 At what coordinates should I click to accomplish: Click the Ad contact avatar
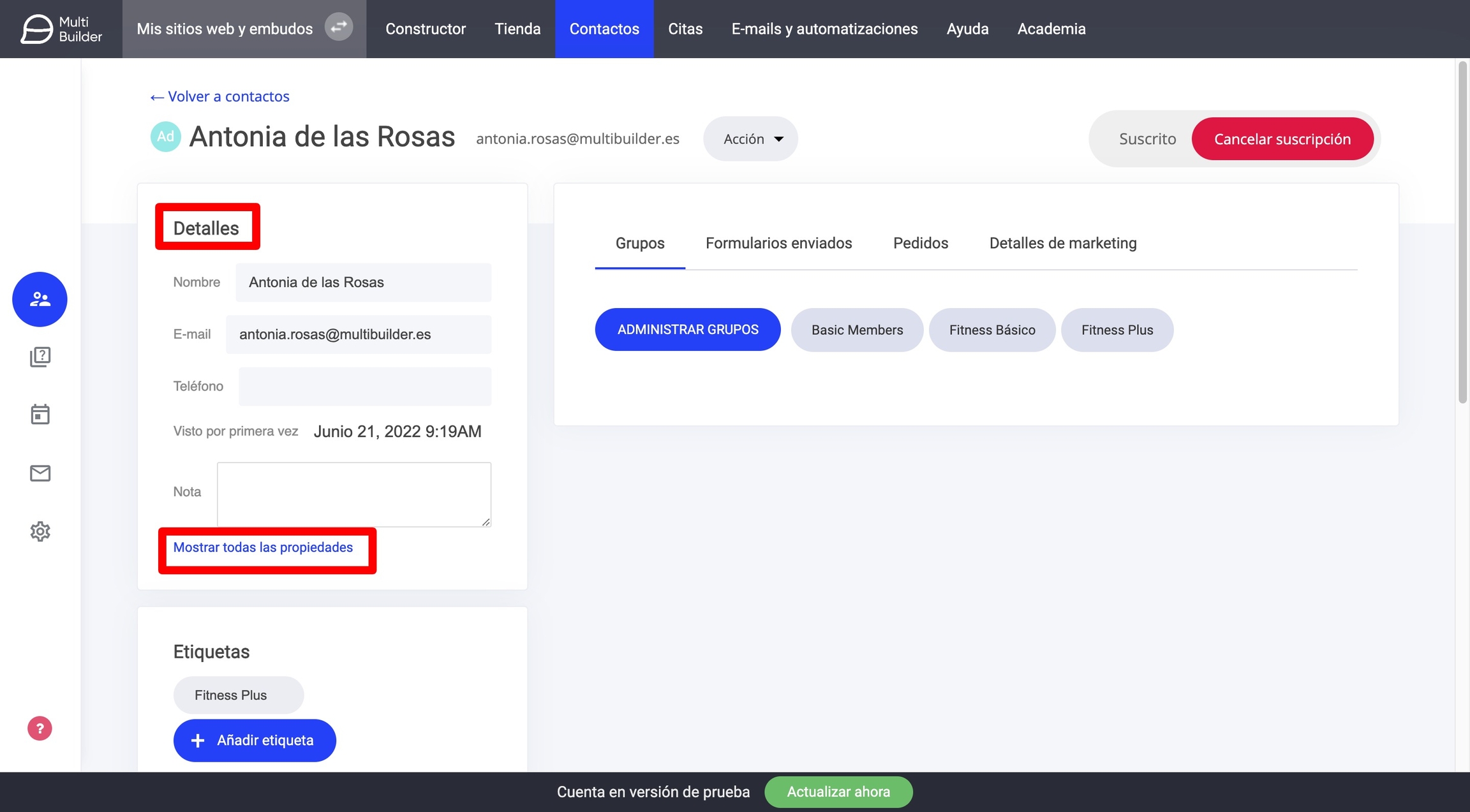click(165, 137)
